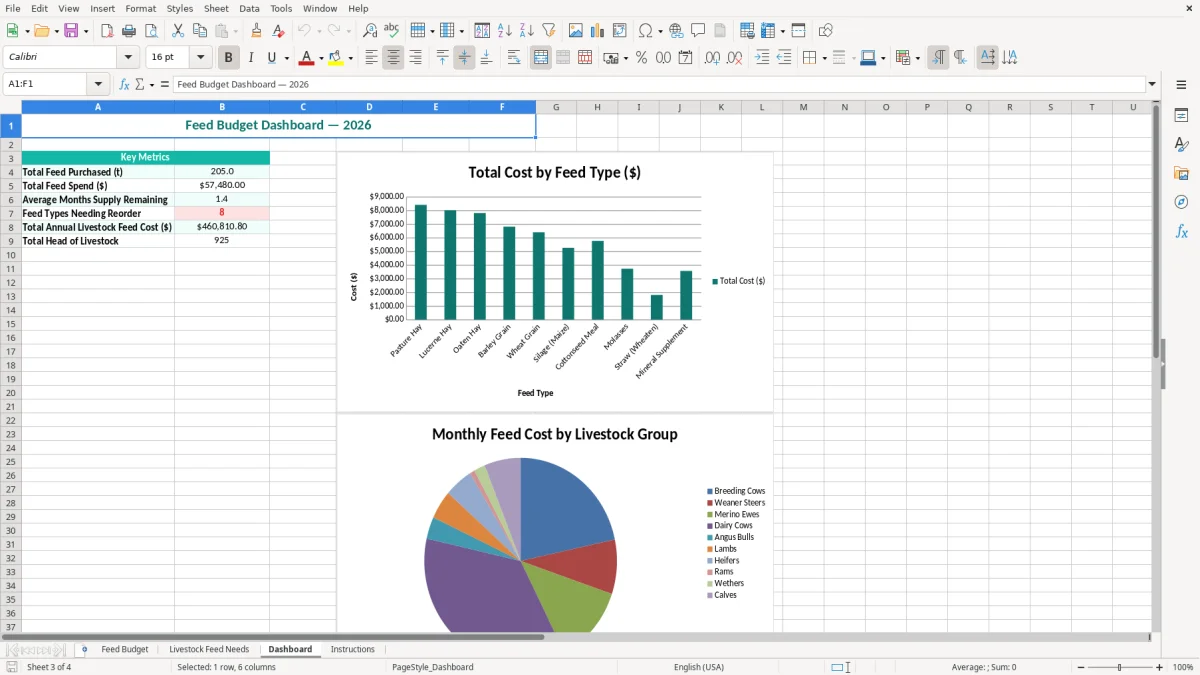Open the Borders dropdown arrow
The height and width of the screenshot is (675, 1200).
[824, 58]
